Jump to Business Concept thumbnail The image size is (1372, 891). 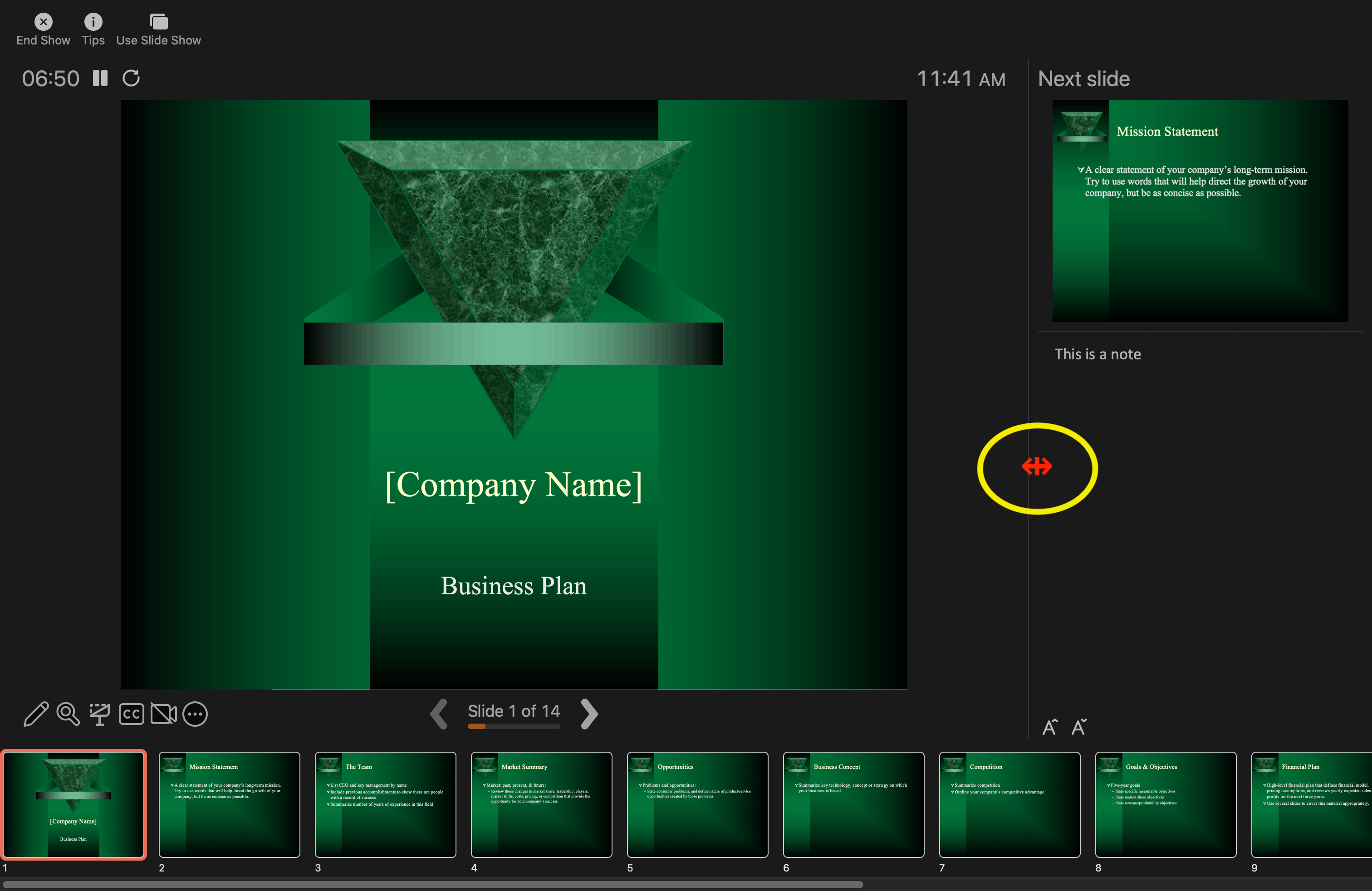[854, 804]
